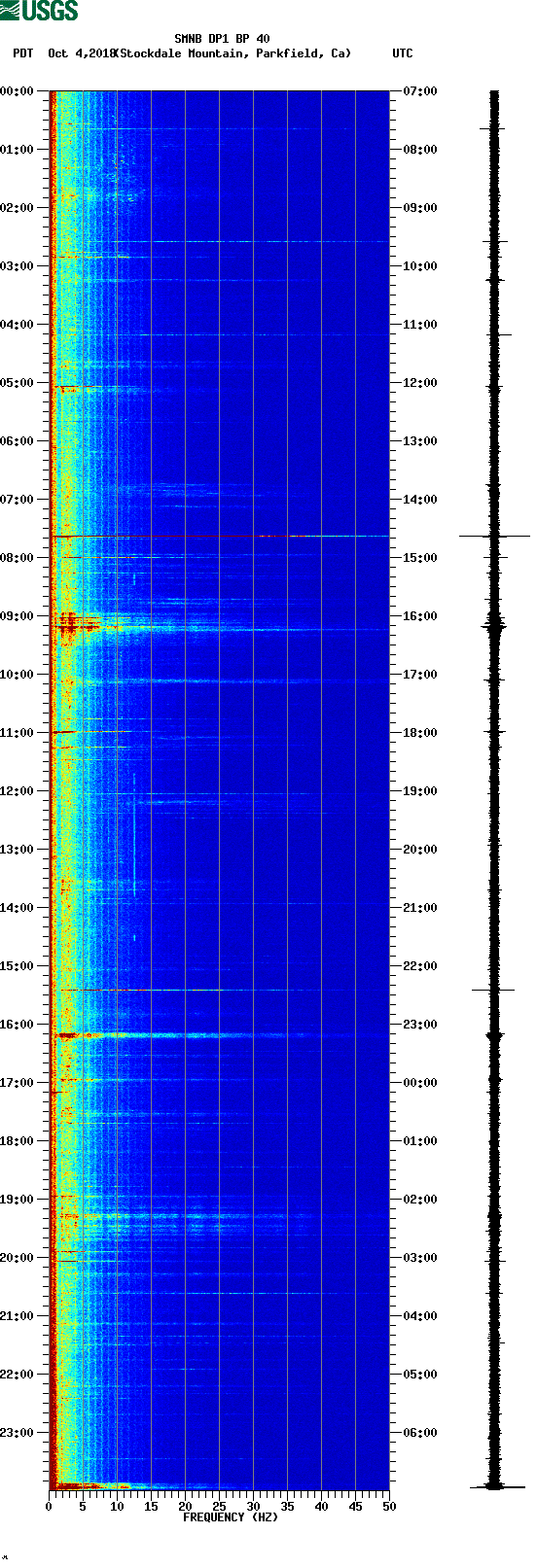Click the 02:00 UTC time label
This screenshot has height=1568, width=537.
pyautogui.click(x=420, y=1200)
